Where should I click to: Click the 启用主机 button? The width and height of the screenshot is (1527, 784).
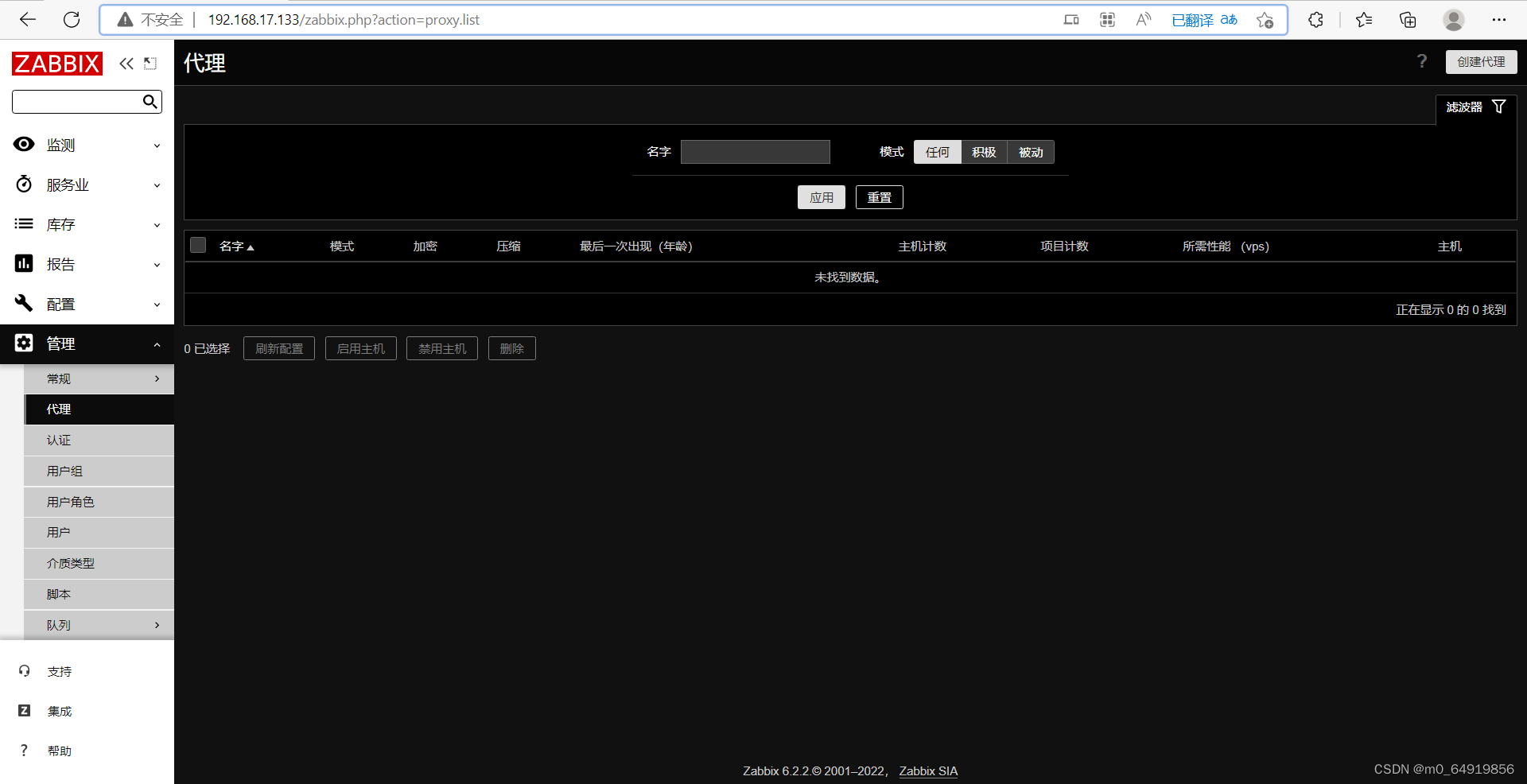[x=361, y=348]
